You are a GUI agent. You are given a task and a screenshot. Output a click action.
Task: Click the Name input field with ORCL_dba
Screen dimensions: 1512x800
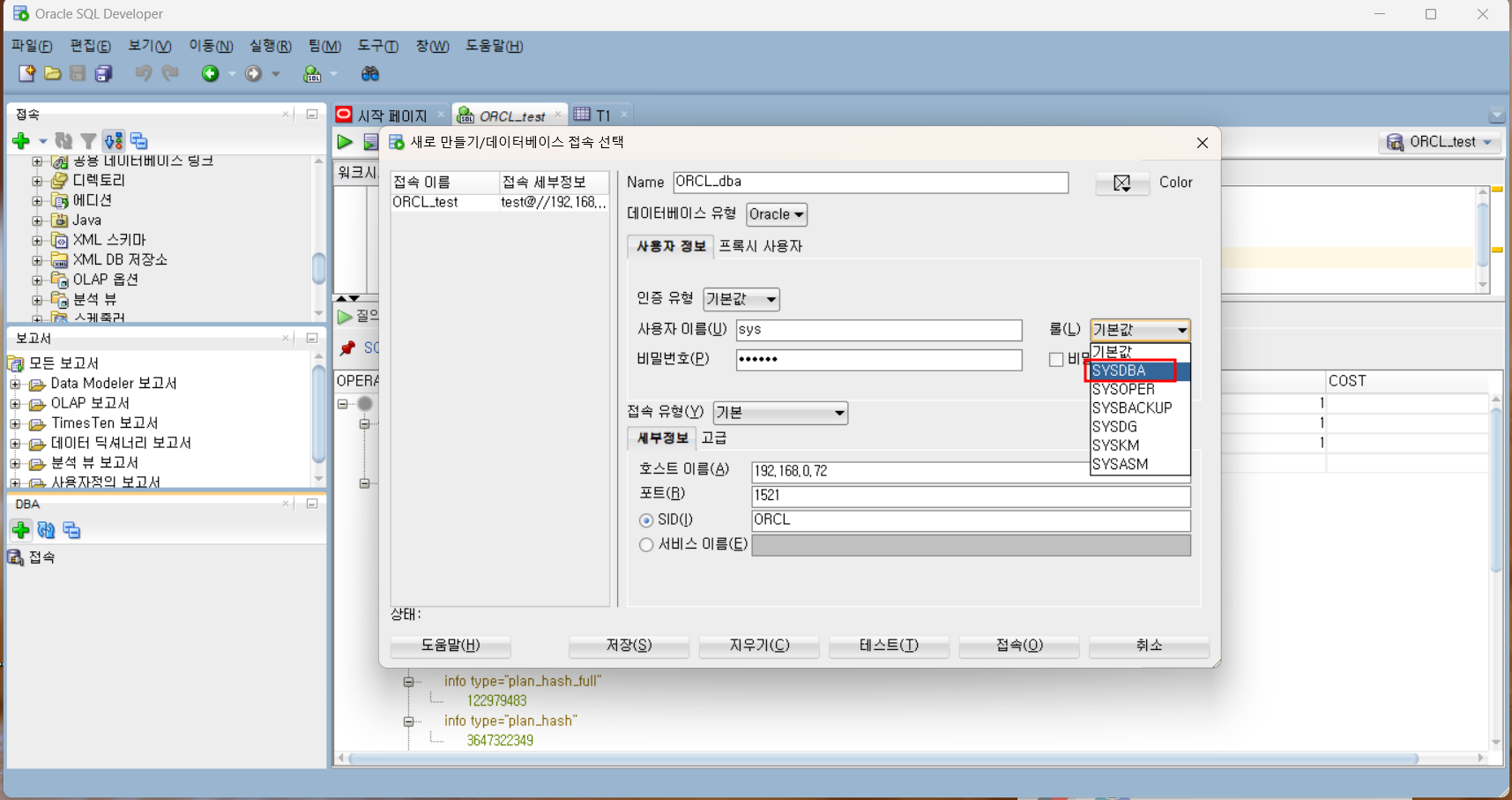(x=871, y=183)
